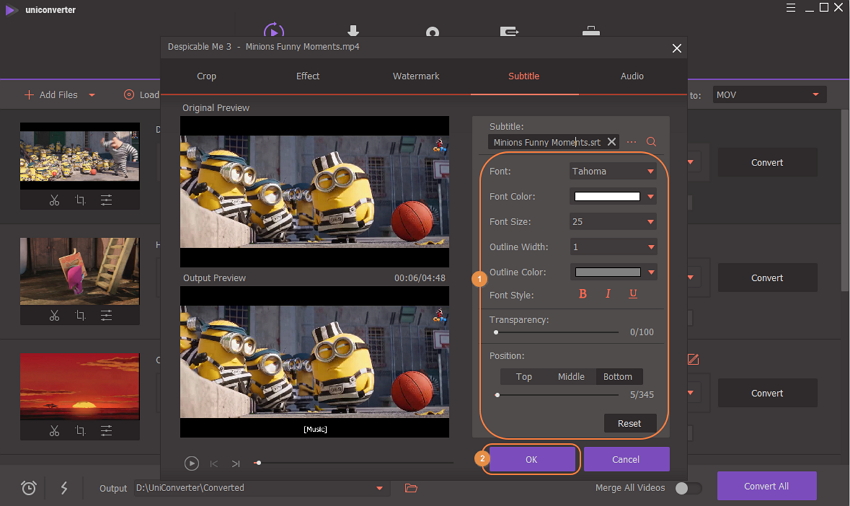This screenshot has width=850, height=506.
Task: Click the high speed conversion lightning icon
Action: [x=64, y=488]
